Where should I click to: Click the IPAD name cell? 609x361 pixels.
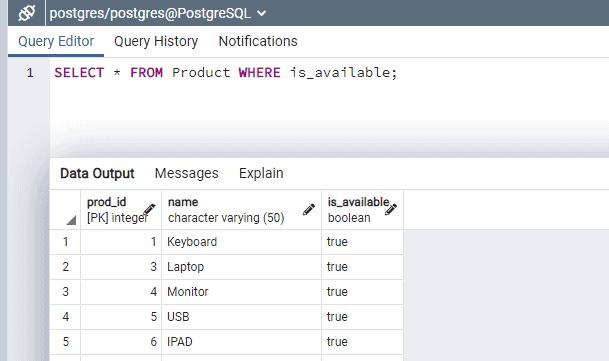(242, 342)
